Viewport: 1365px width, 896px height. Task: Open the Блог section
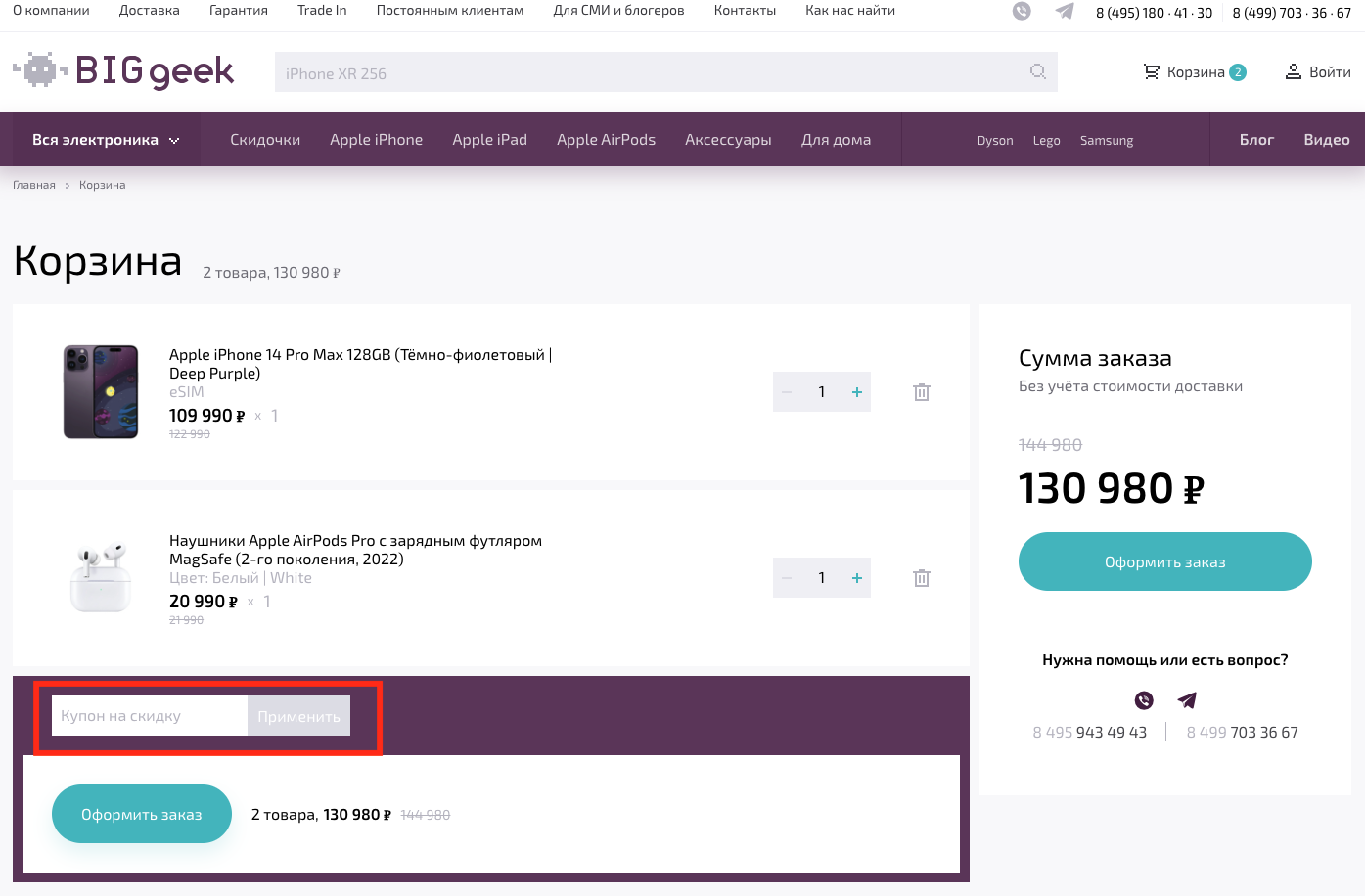[1257, 140]
